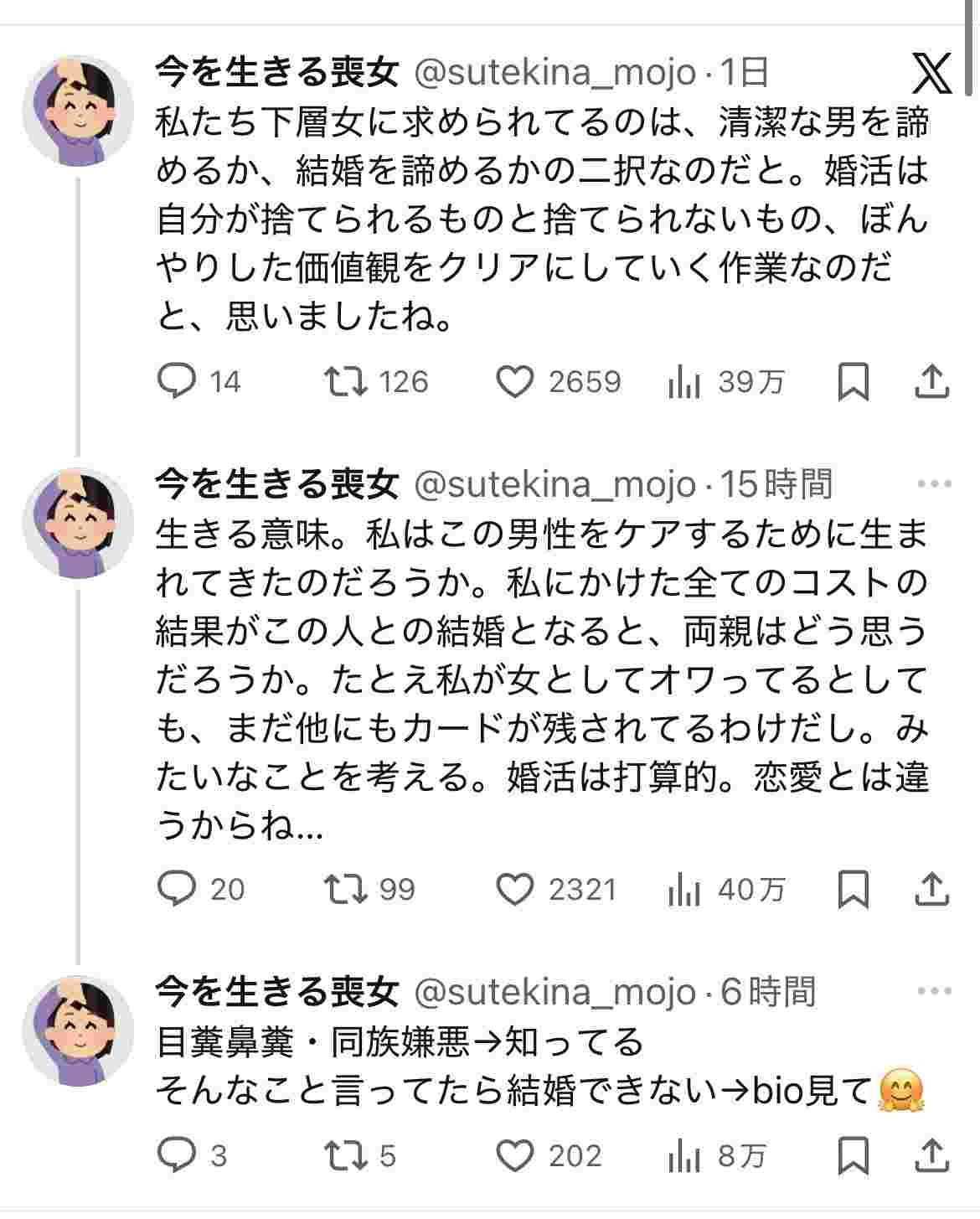Open display name 今を生きる喪女 on the 6時間 tweet
This screenshot has height=1219, width=980.
coord(276,992)
